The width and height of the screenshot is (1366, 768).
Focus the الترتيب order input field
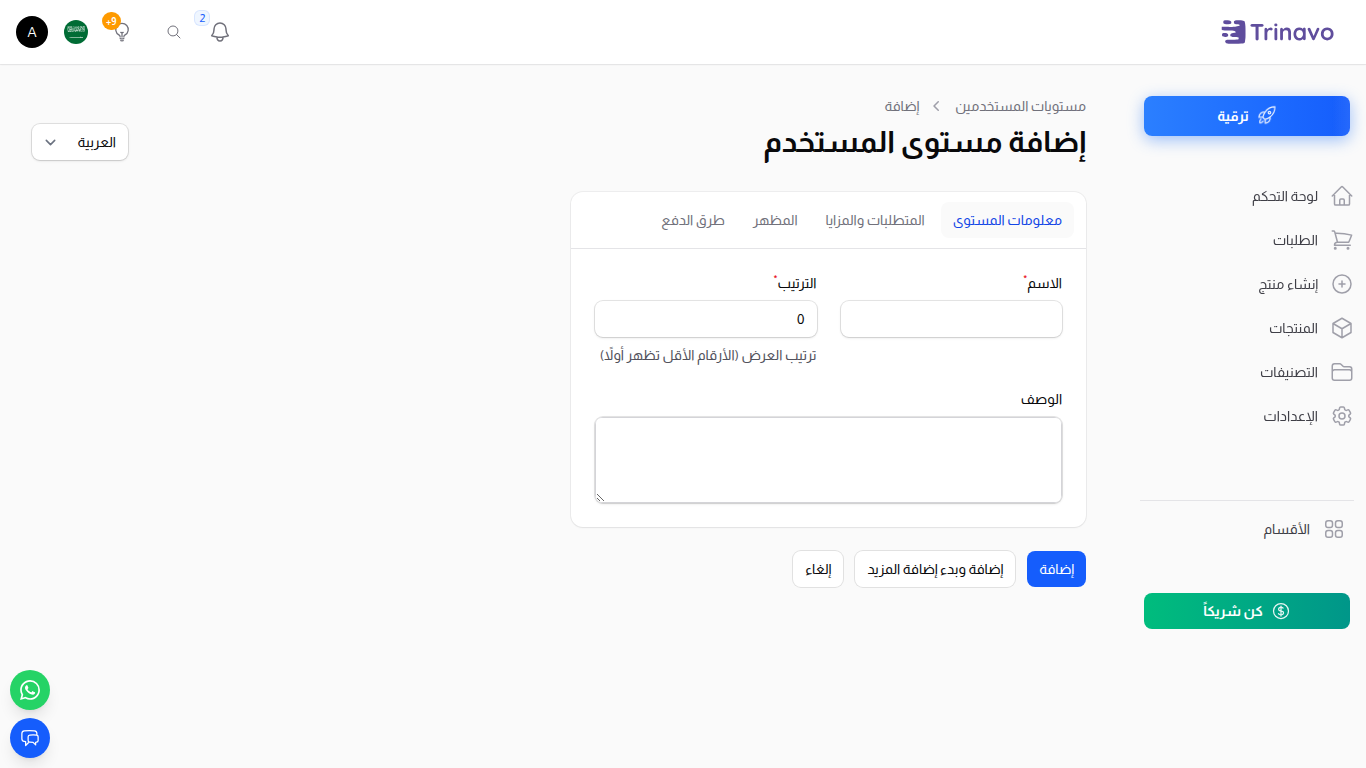706,319
